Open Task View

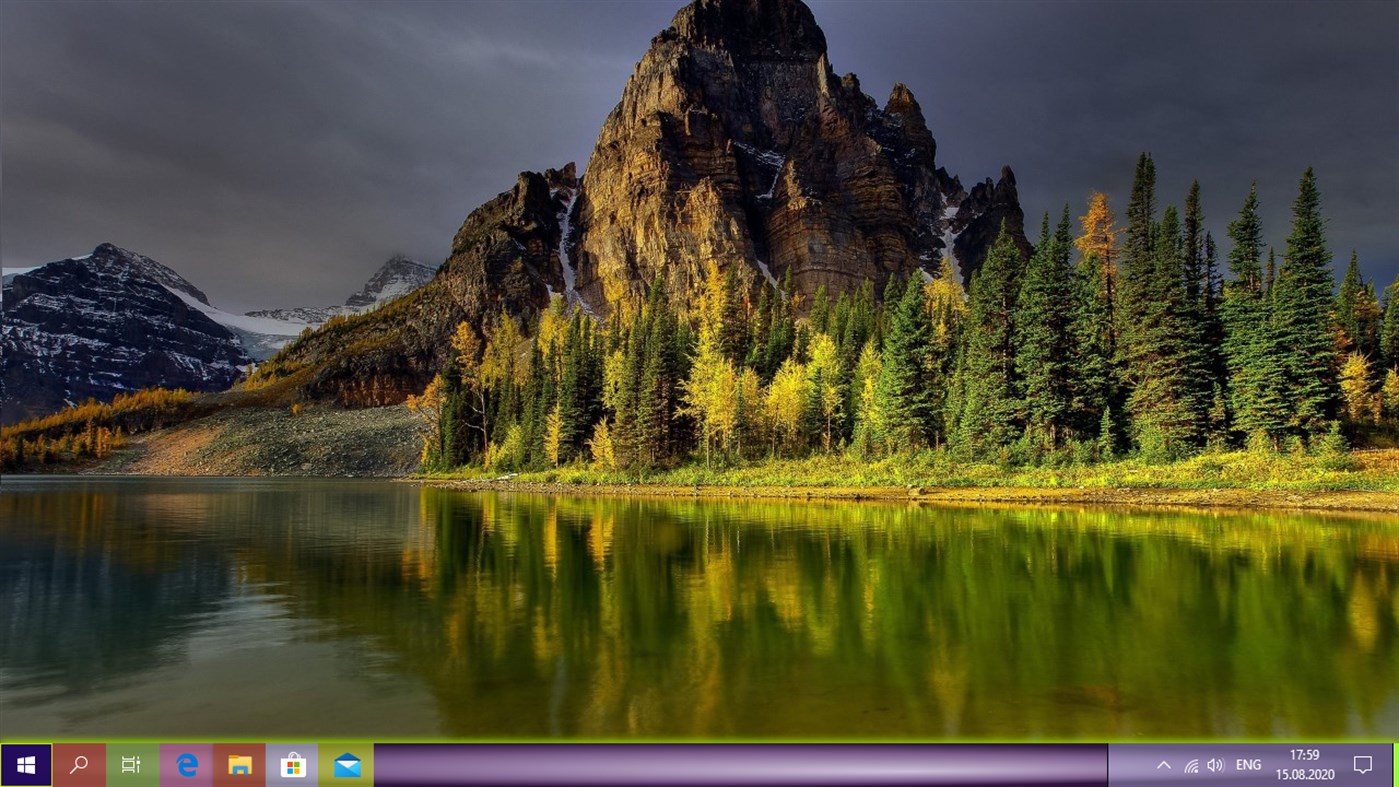(131, 764)
